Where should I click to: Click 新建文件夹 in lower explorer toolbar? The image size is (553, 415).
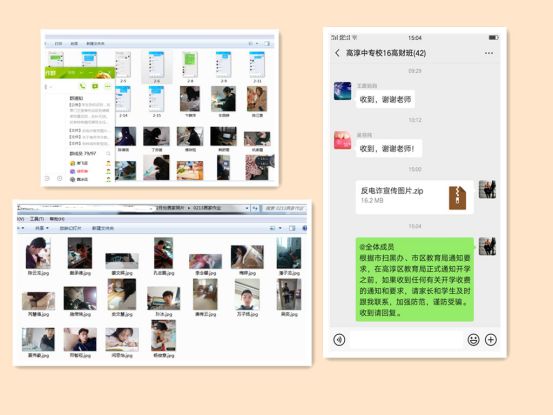[103, 228]
